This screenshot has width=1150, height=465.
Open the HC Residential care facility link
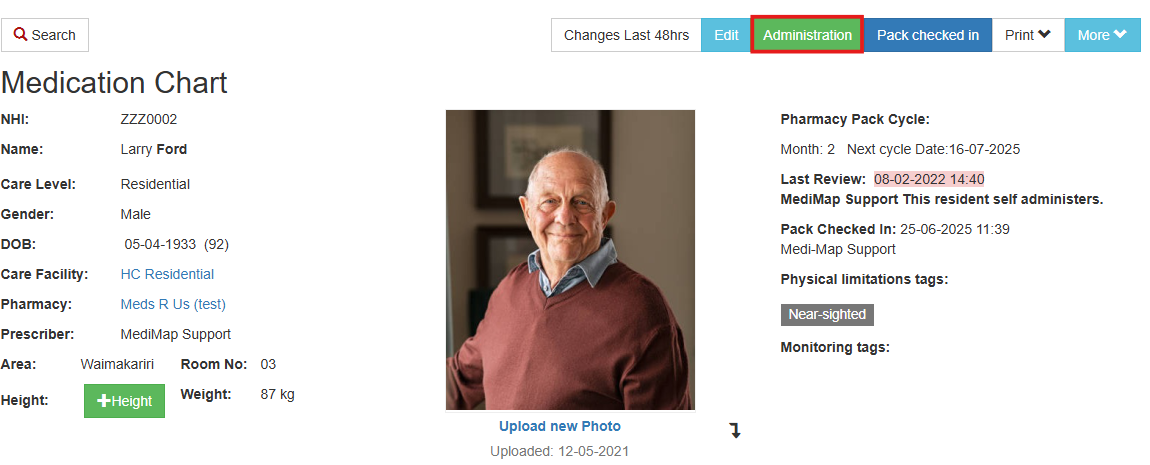click(167, 274)
